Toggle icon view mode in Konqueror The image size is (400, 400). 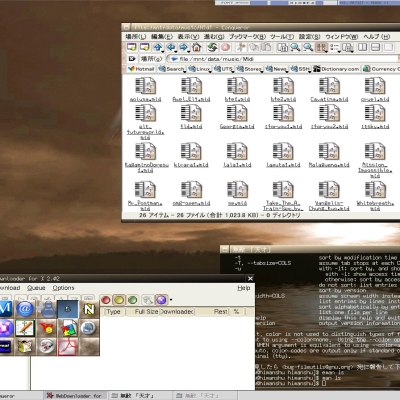[x=321, y=47]
